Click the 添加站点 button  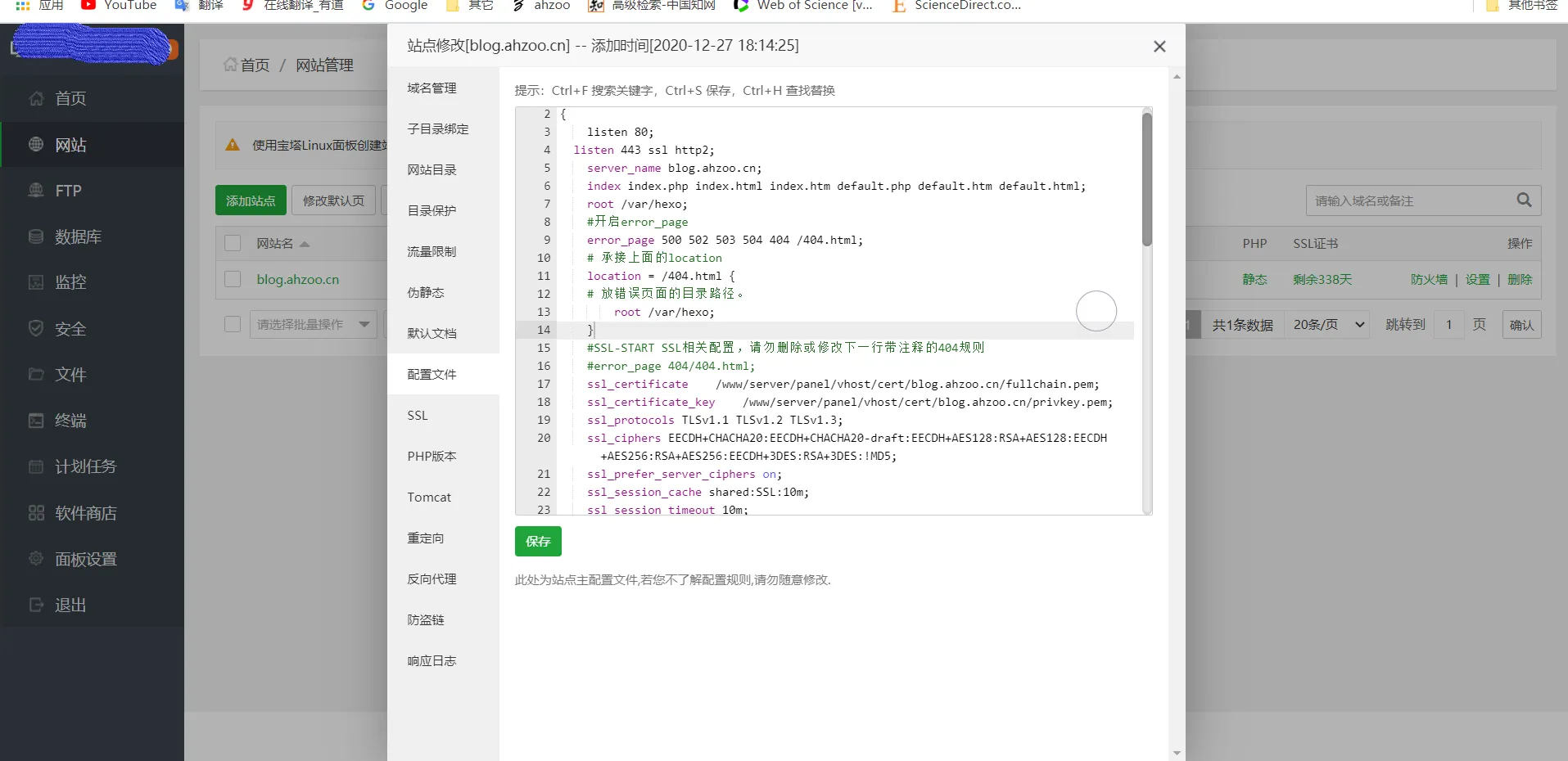[251, 200]
